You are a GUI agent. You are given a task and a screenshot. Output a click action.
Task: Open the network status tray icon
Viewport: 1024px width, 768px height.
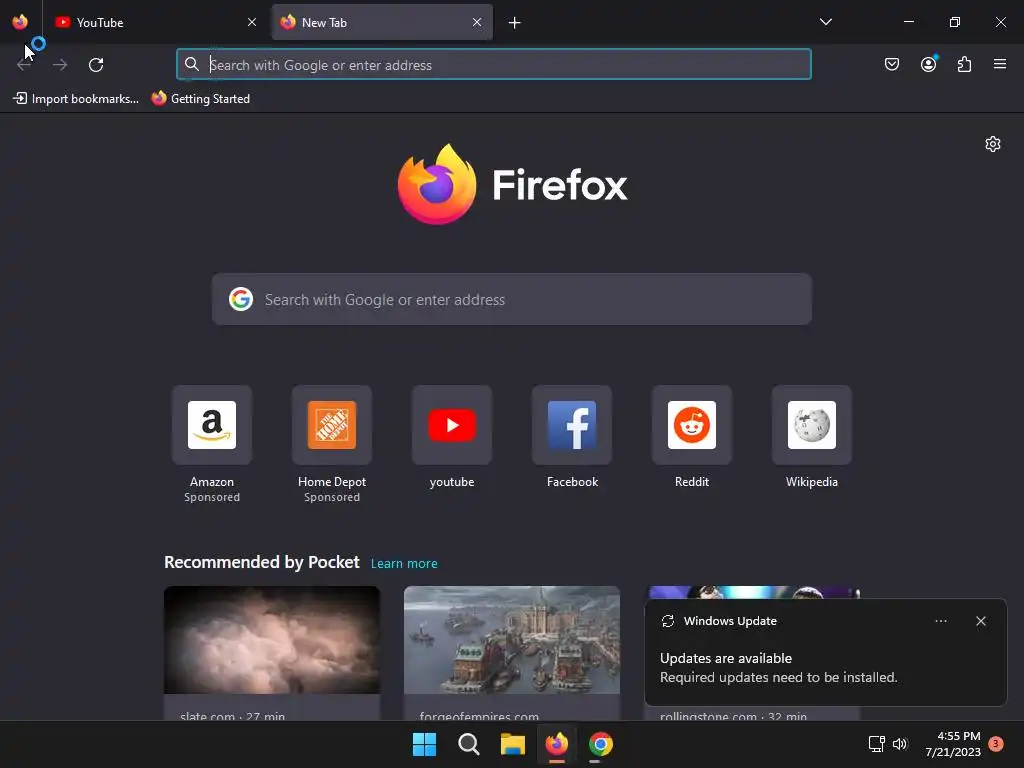[876, 744]
